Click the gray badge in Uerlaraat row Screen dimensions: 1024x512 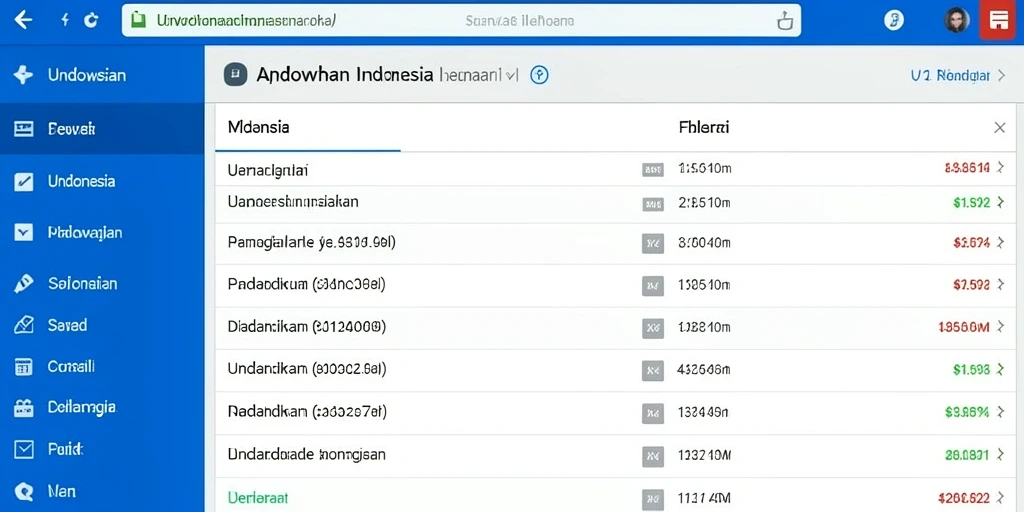point(652,499)
